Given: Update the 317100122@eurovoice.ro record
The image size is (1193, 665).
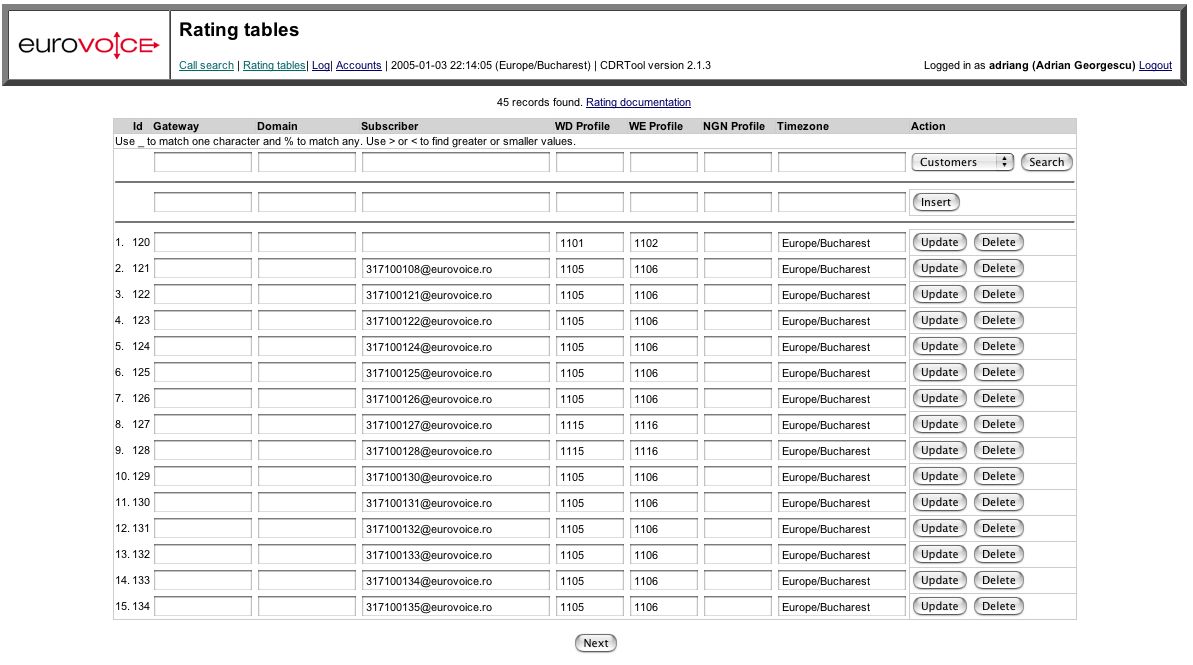Looking at the screenshot, I should pos(940,320).
